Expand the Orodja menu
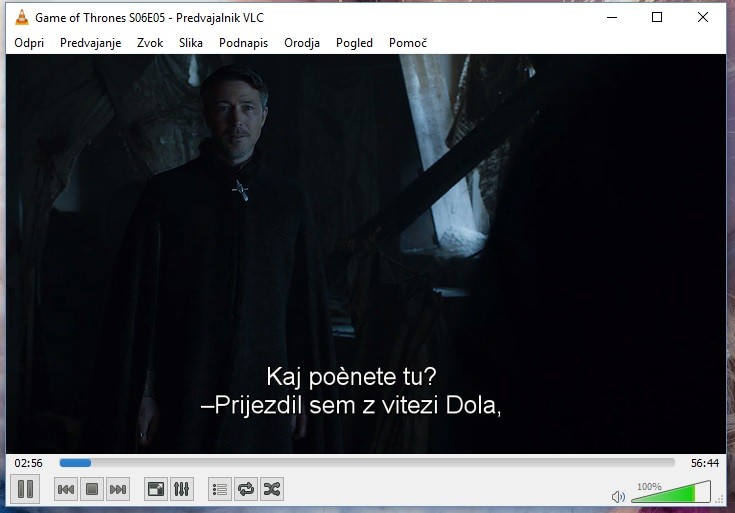The width and height of the screenshot is (735, 513). 302,43
